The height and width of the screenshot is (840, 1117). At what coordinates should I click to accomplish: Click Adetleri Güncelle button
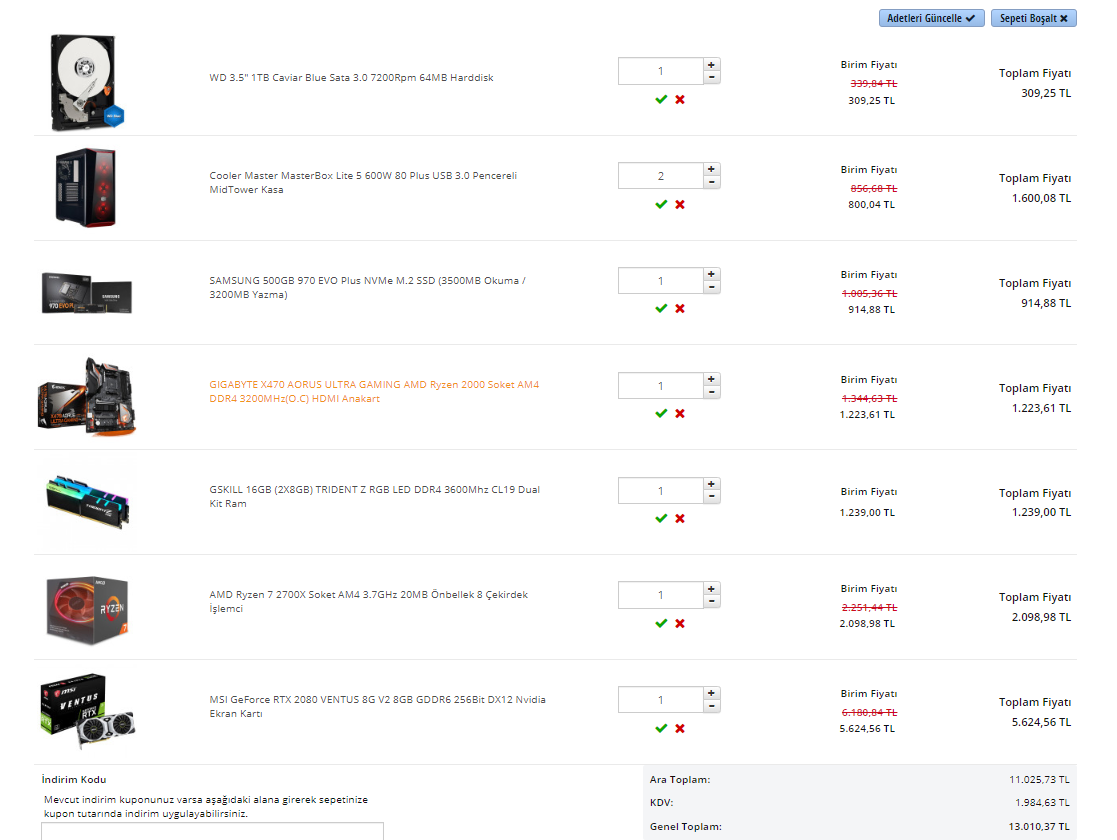(931, 18)
